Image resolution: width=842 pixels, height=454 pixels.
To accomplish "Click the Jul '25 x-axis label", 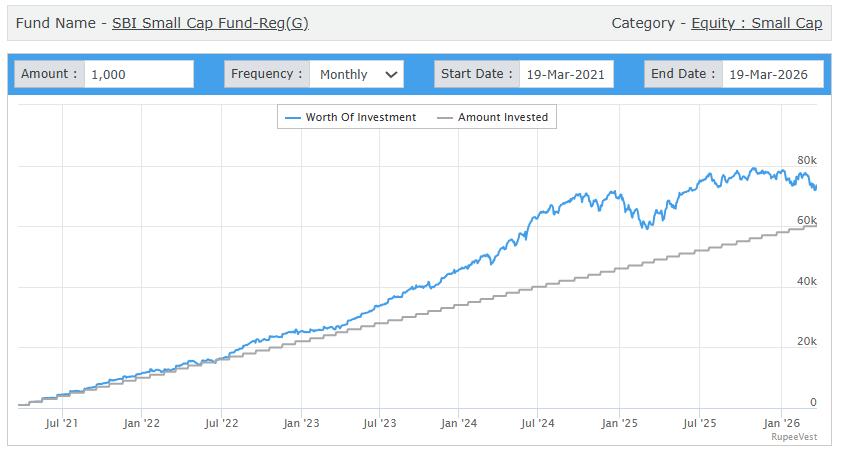I will (x=699, y=423).
